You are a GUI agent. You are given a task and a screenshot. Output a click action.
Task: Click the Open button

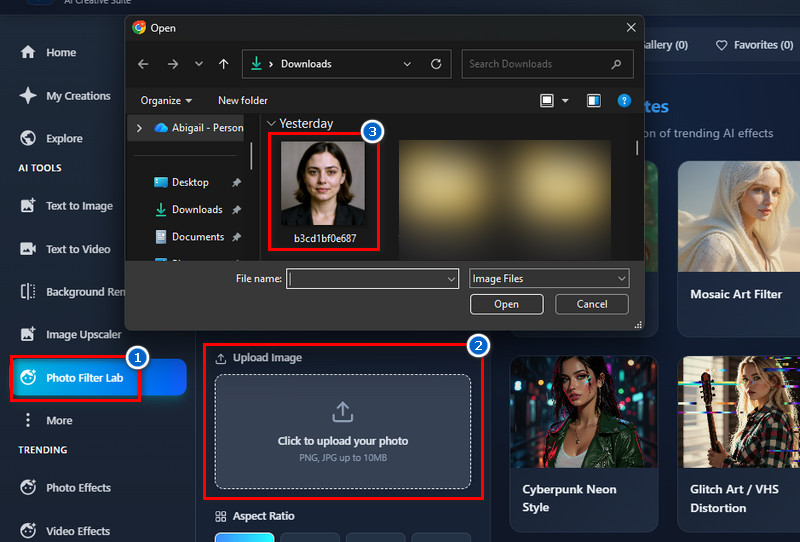click(507, 304)
